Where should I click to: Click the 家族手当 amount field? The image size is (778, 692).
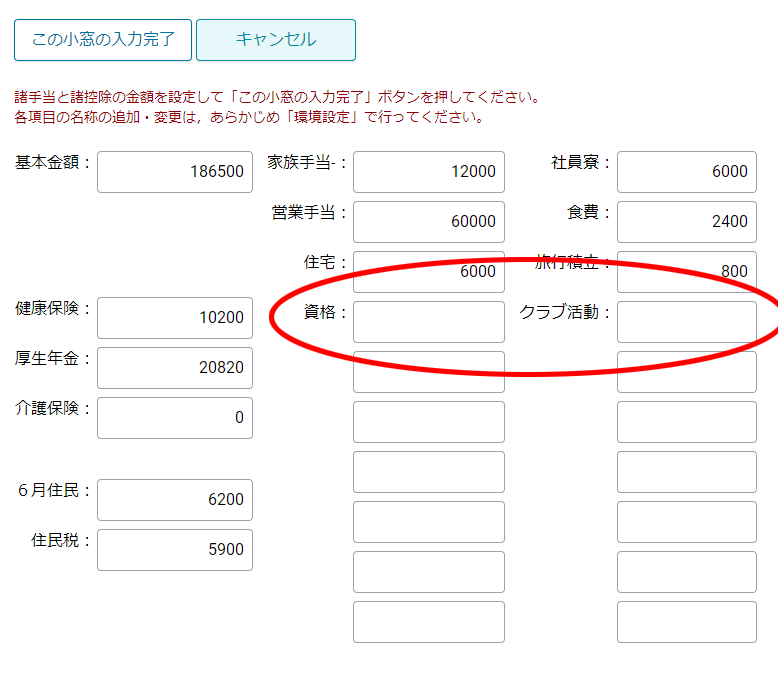coord(428,171)
